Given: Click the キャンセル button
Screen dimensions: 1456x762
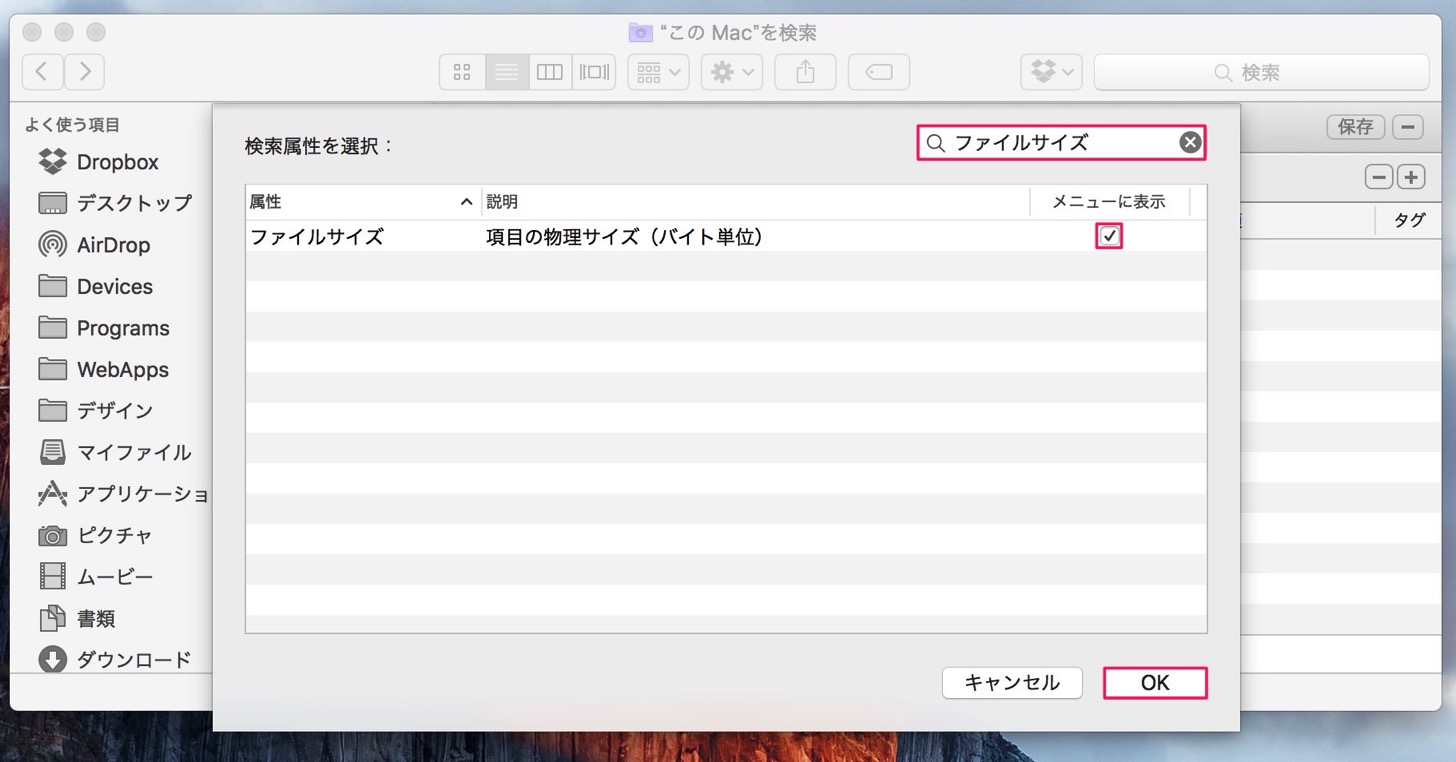Looking at the screenshot, I should pyautogui.click(x=1012, y=683).
